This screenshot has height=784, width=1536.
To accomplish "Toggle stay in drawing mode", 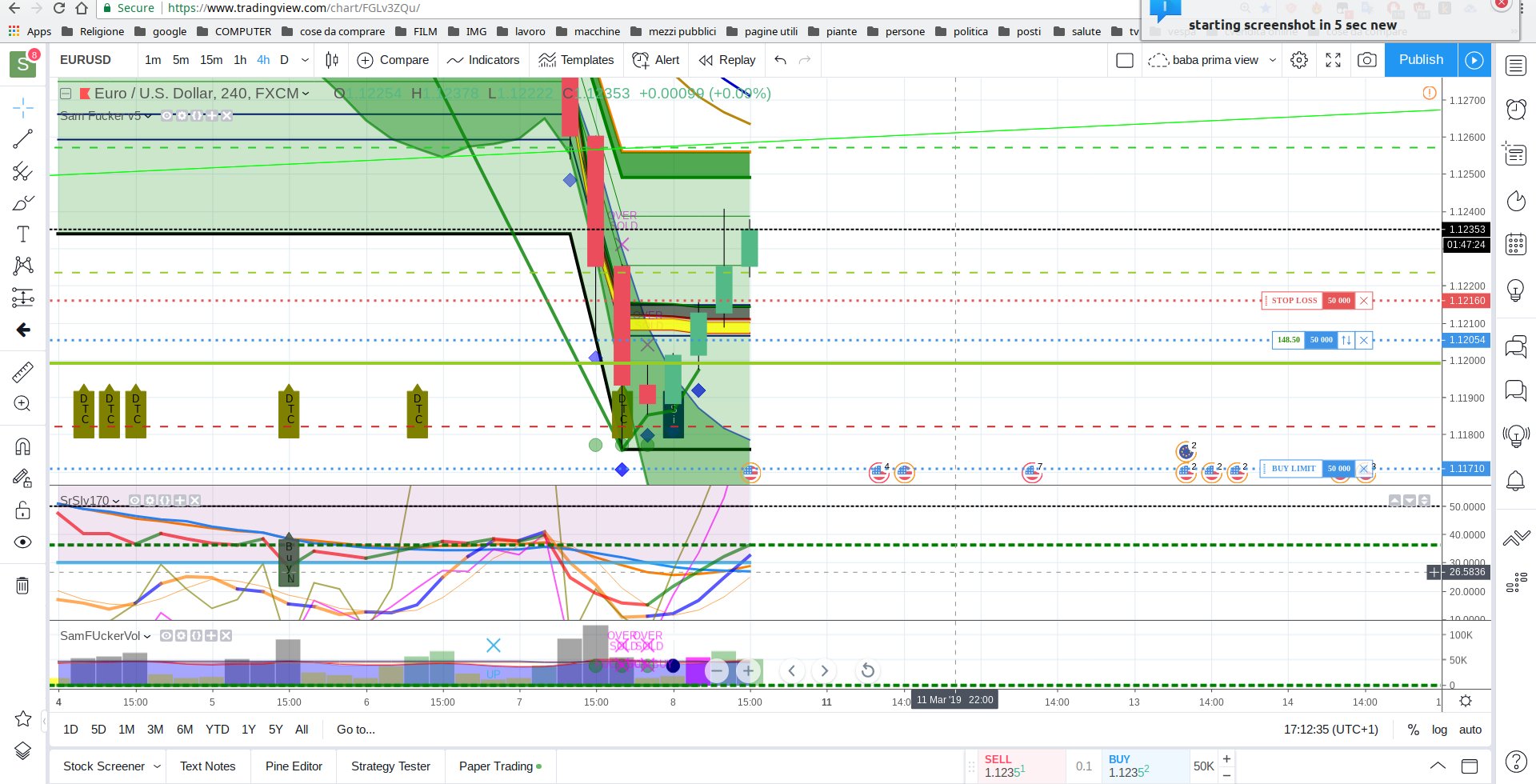I will 23,478.
